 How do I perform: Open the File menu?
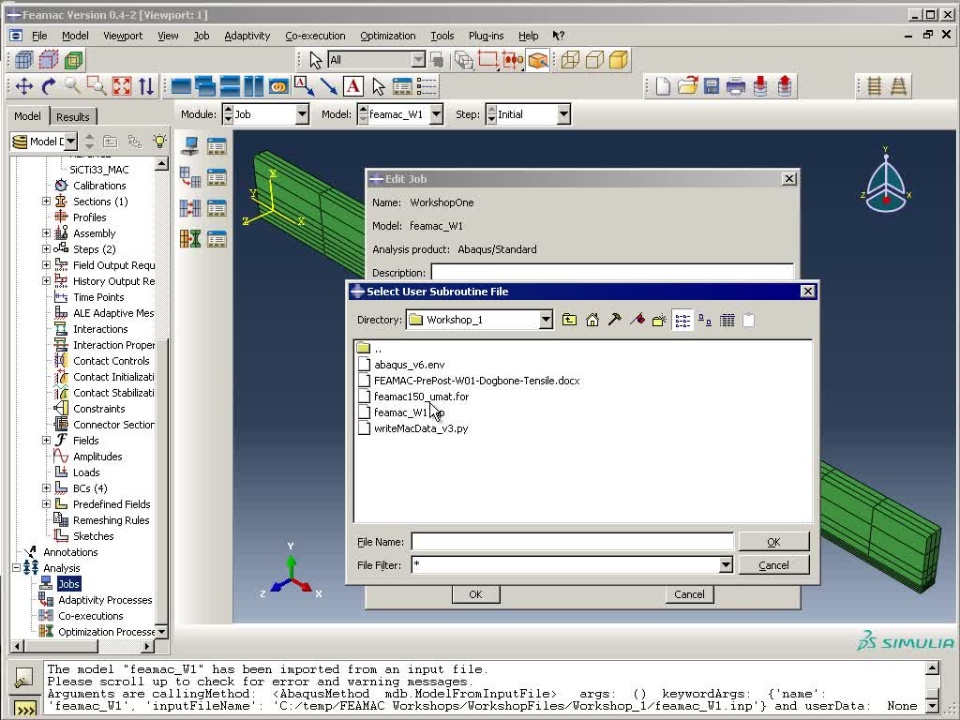[39, 36]
